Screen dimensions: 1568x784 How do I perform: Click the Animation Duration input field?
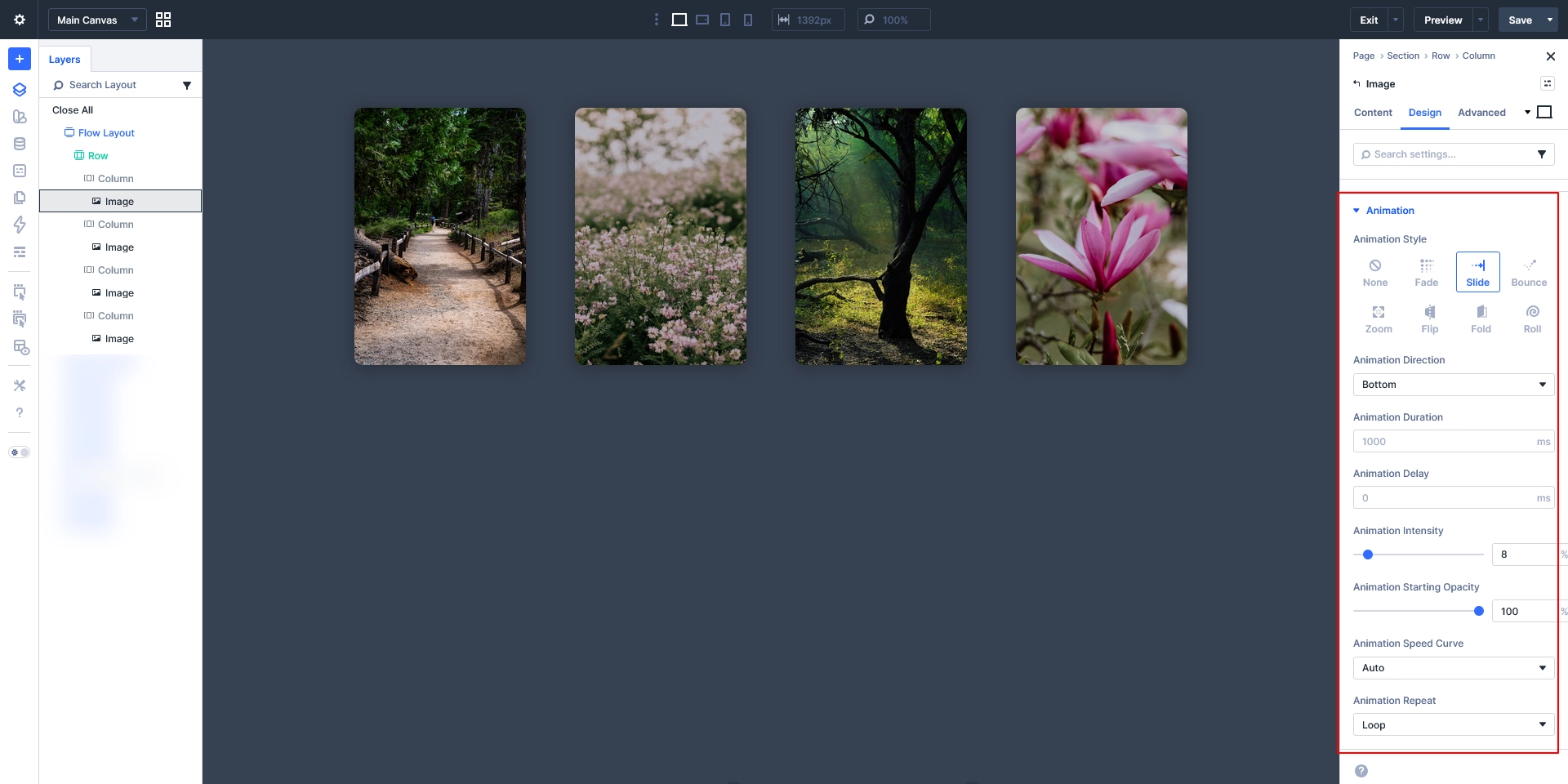[1444, 442]
